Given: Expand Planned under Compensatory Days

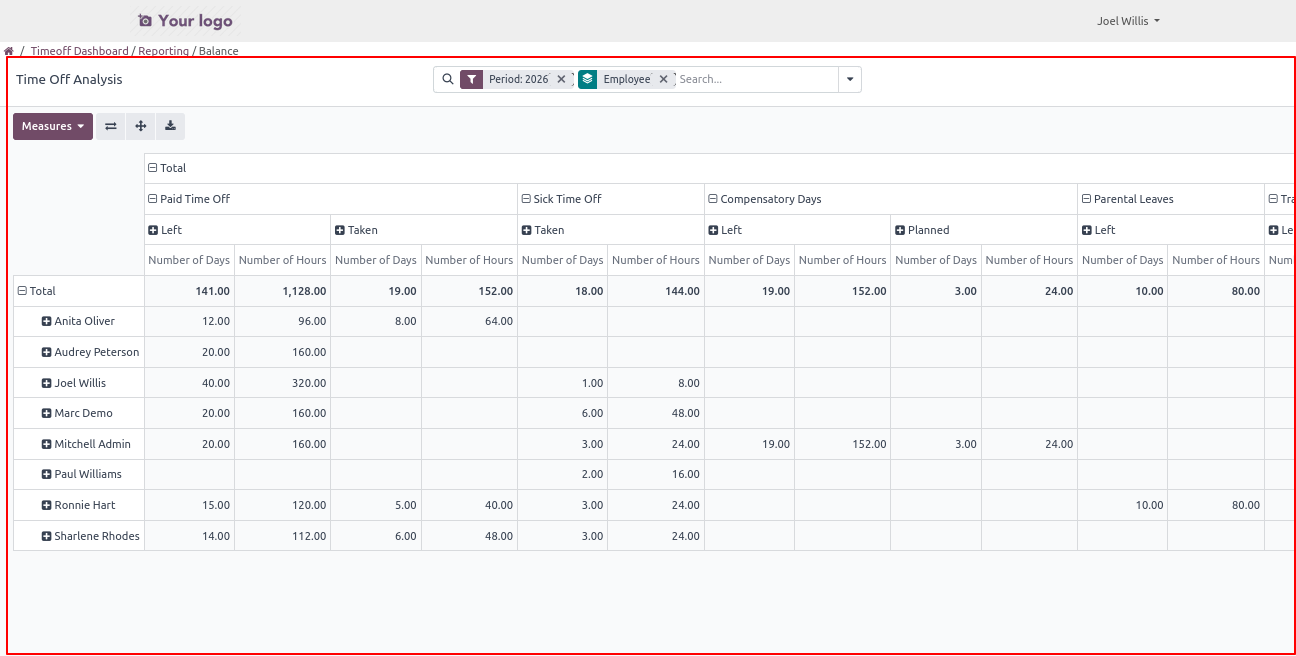Looking at the screenshot, I should pos(900,230).
